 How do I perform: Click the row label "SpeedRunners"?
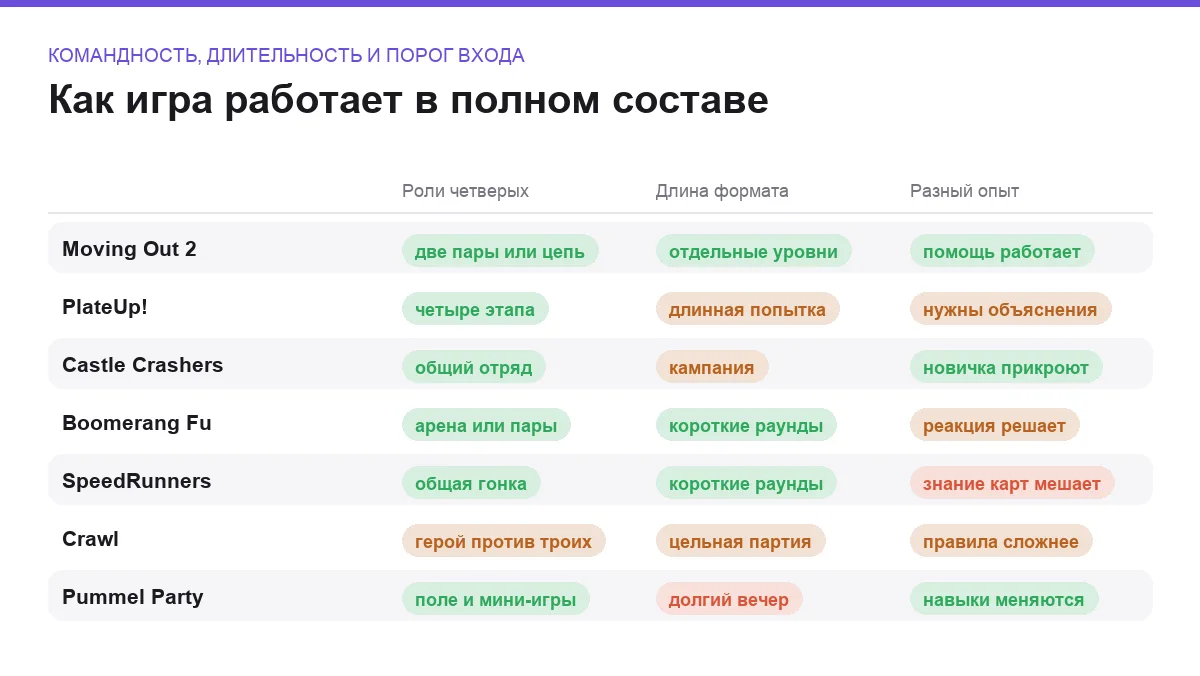(137, 481)
